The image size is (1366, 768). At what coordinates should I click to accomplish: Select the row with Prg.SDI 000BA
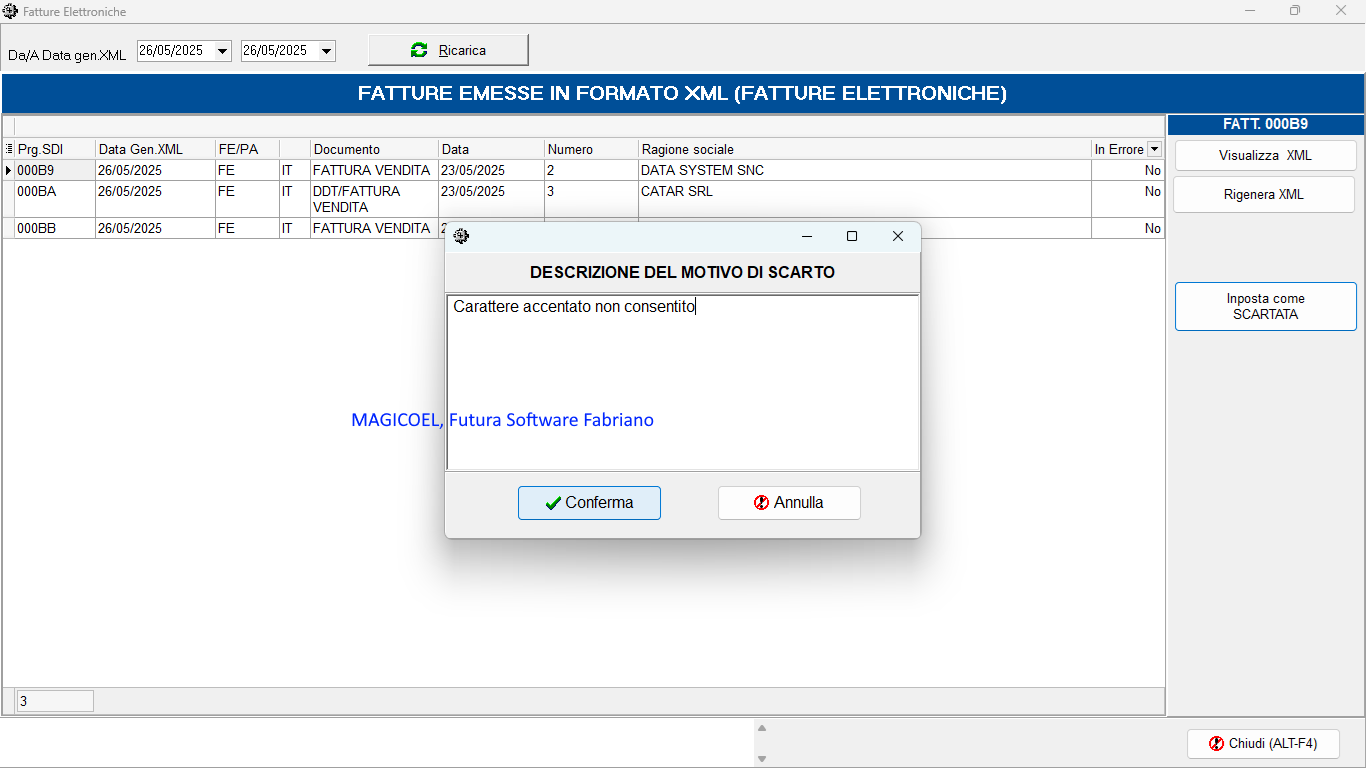583,199
